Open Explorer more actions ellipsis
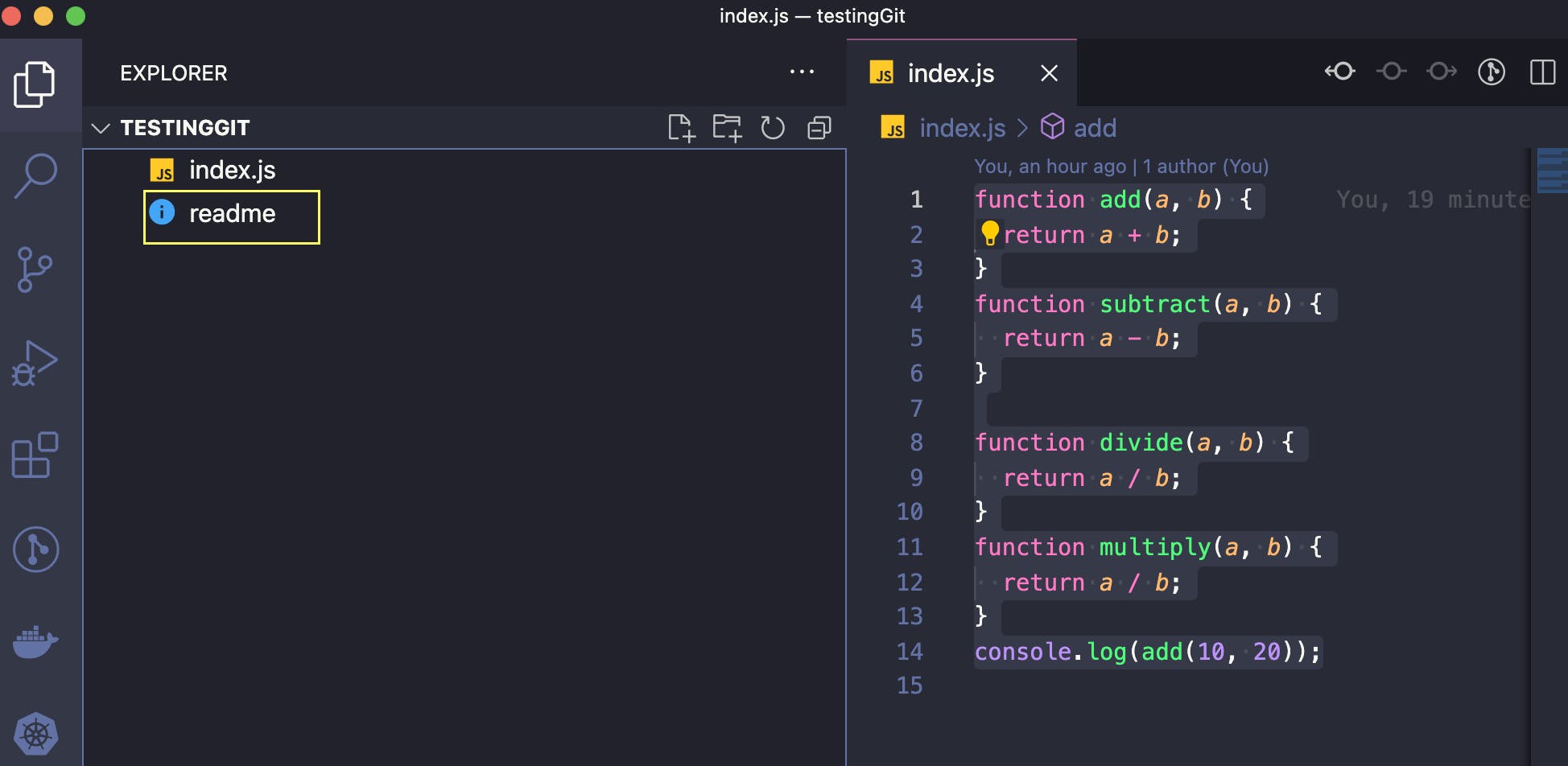 (802, 72)
